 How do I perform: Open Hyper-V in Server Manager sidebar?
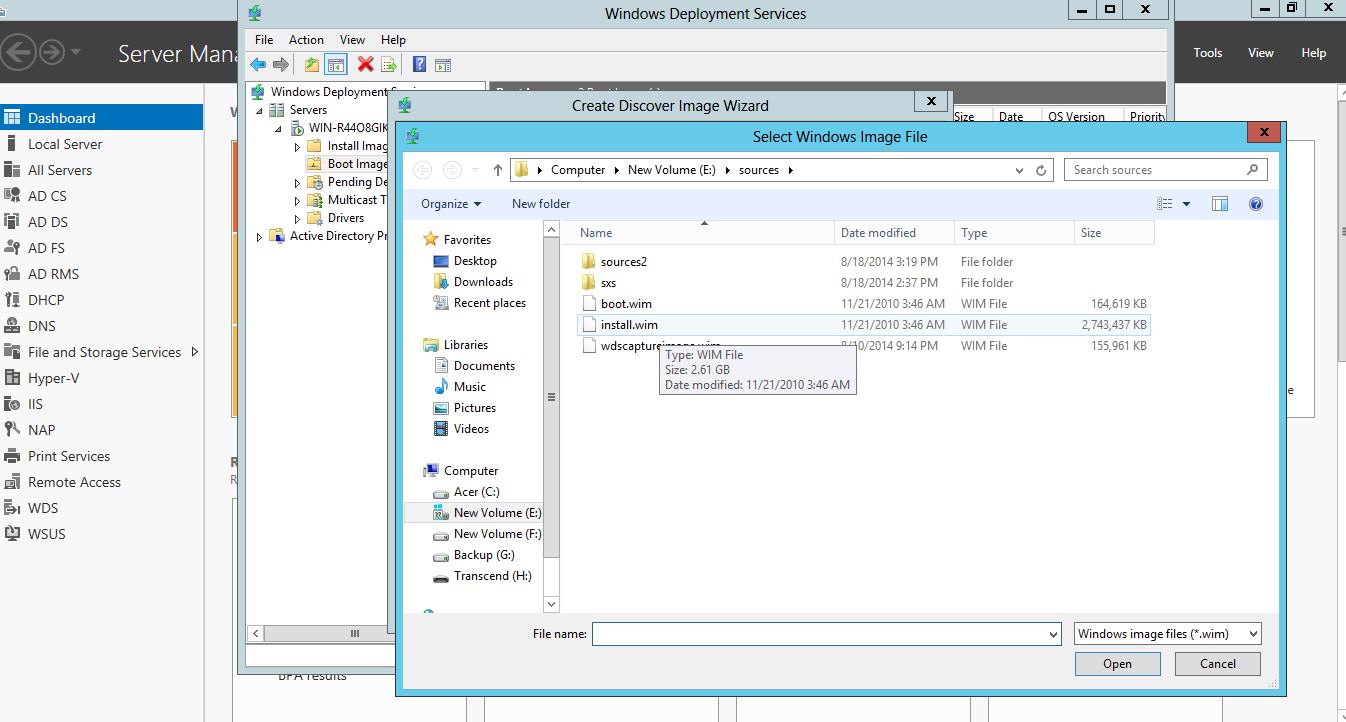(x=53, y=378)
